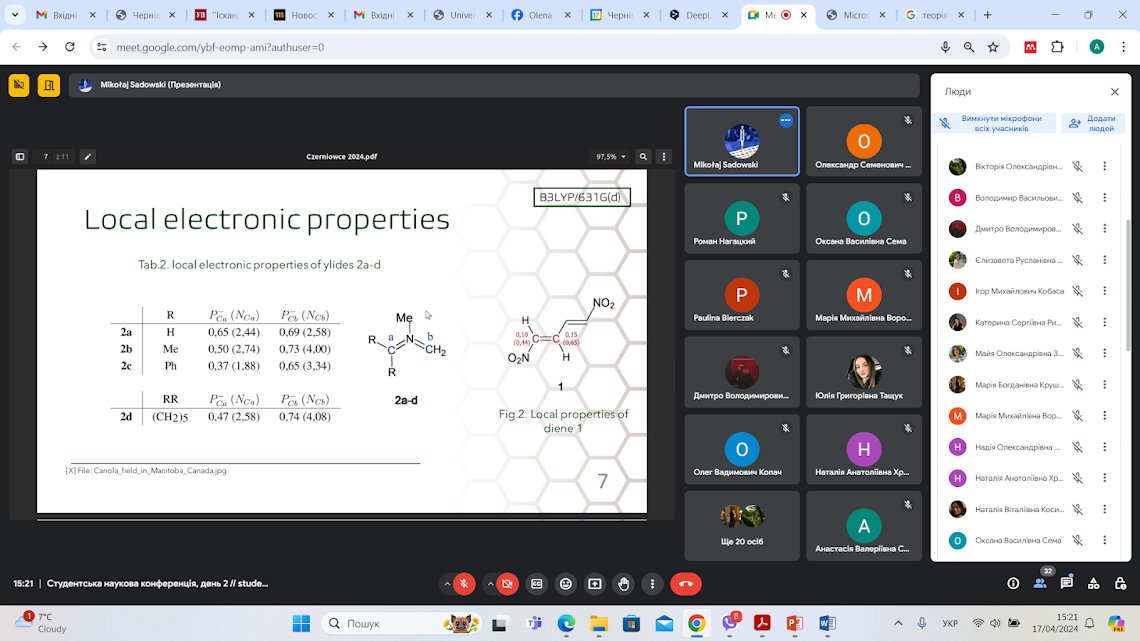Open options for Ігор Михайлович Кобаса
The image size is (1140, 641).
point(1104,291)
